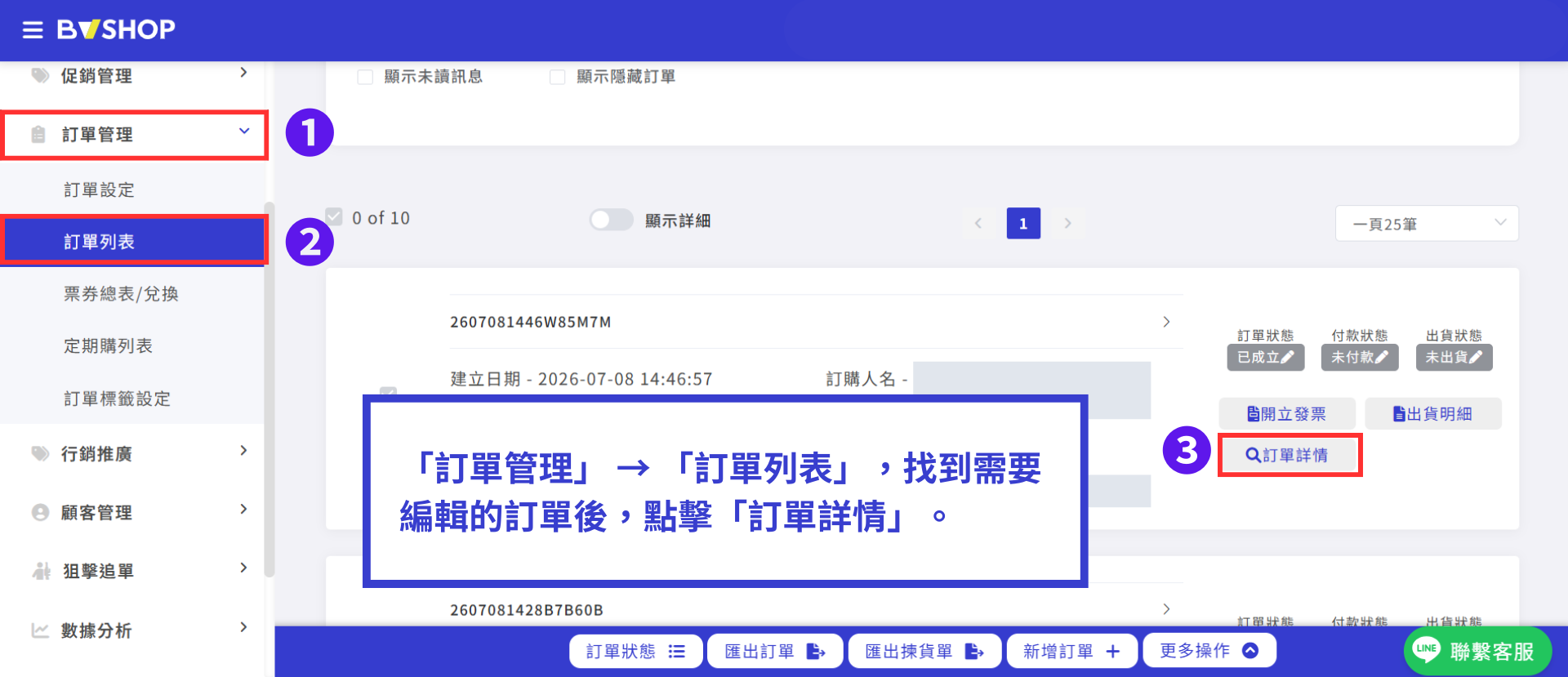Check the 顯示隱藏訂單 checkbox
This screenshot has height=677, width=1568.
(558, 77)
